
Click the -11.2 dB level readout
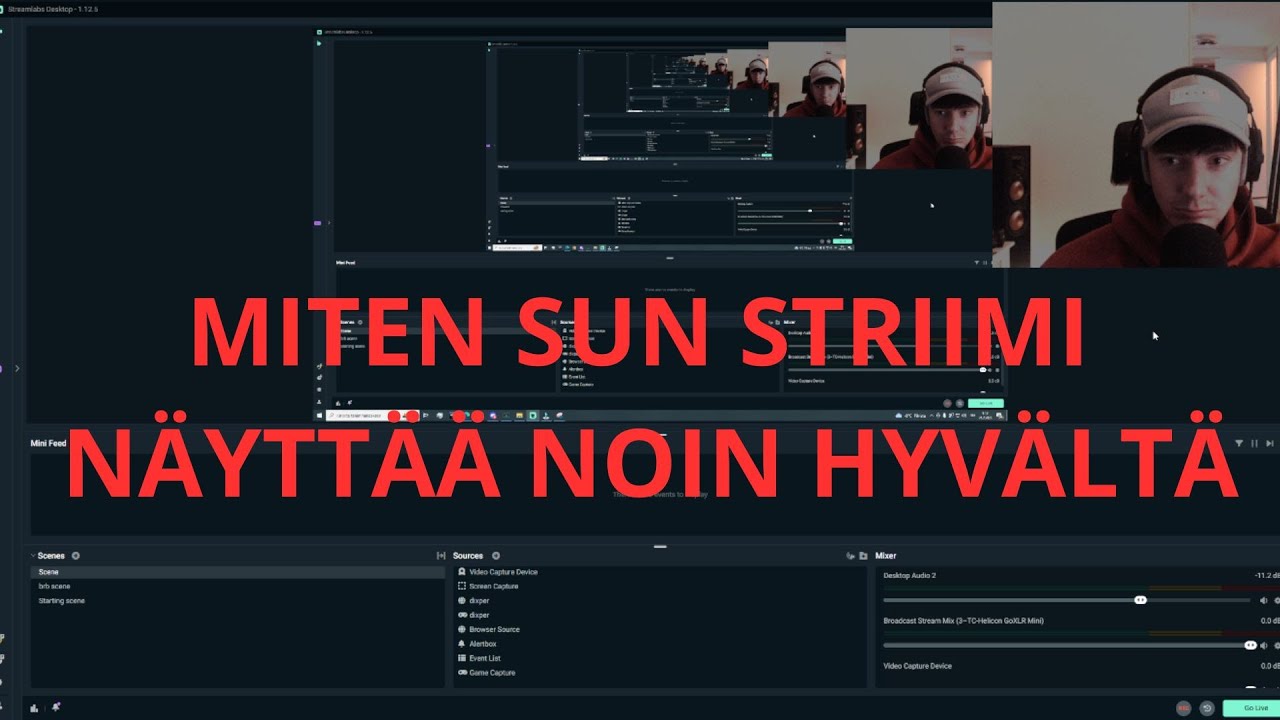coord(1266,576)
